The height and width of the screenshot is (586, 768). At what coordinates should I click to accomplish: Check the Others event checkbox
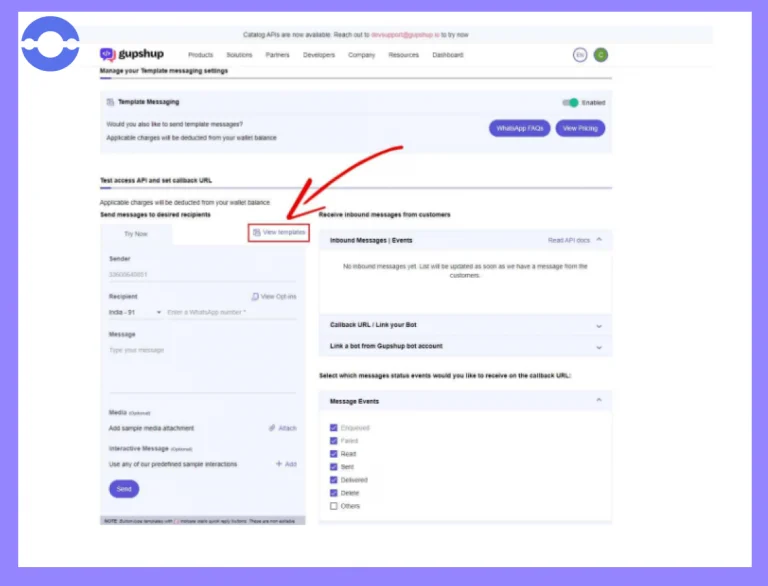pyautogui.click(x=334, y=506)
